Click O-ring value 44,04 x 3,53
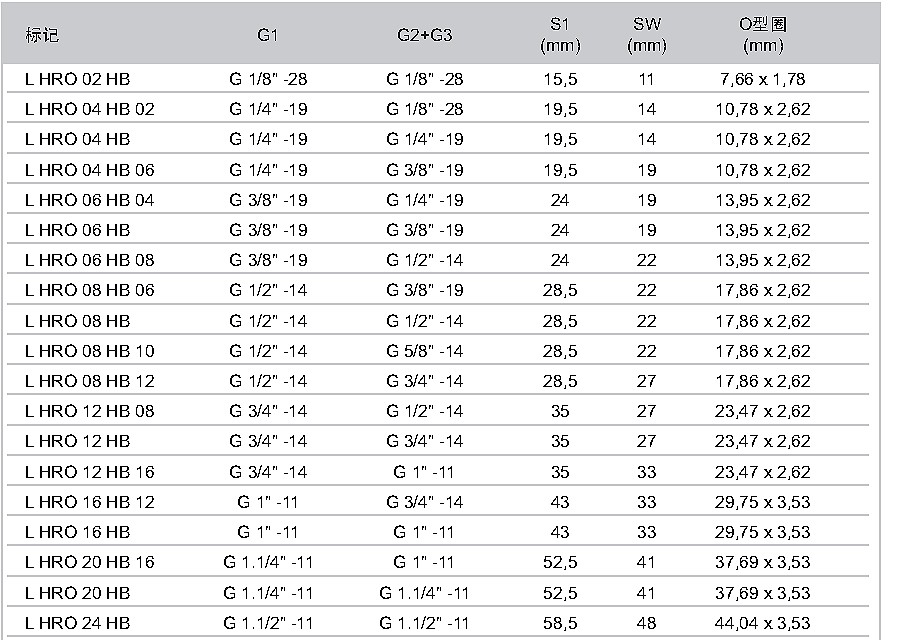This screenshot has height=640, width=899. click(x=763, y=622)
